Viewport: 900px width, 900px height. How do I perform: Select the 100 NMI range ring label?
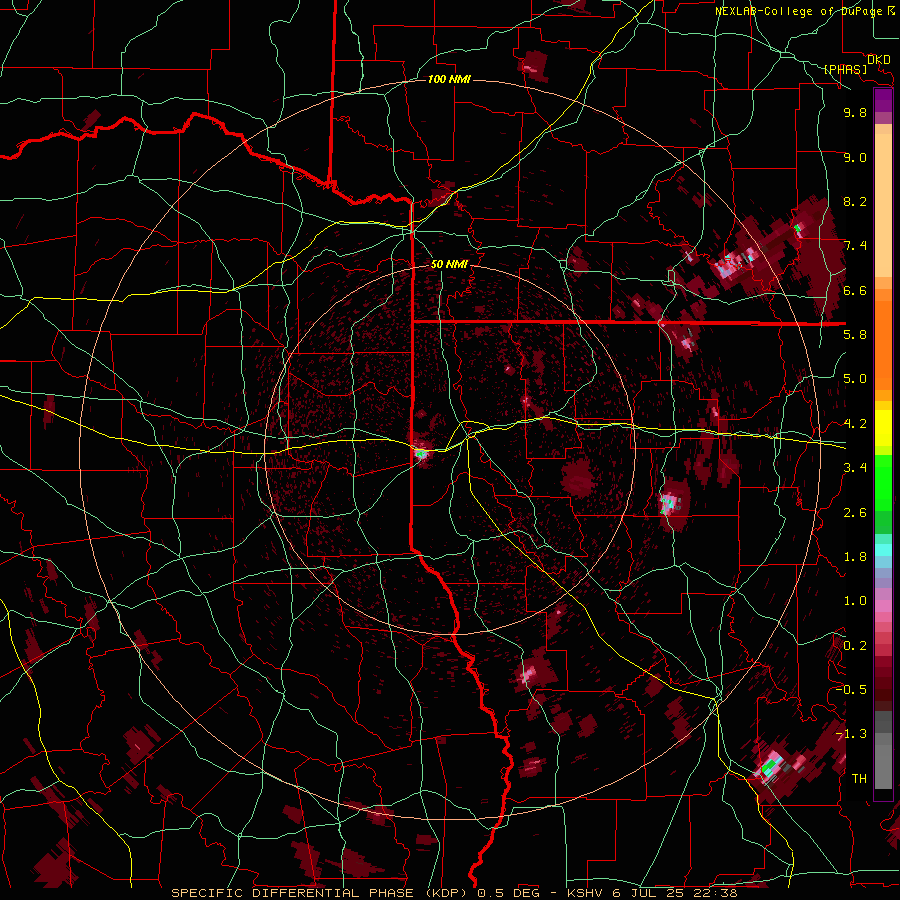coord(449,79)
